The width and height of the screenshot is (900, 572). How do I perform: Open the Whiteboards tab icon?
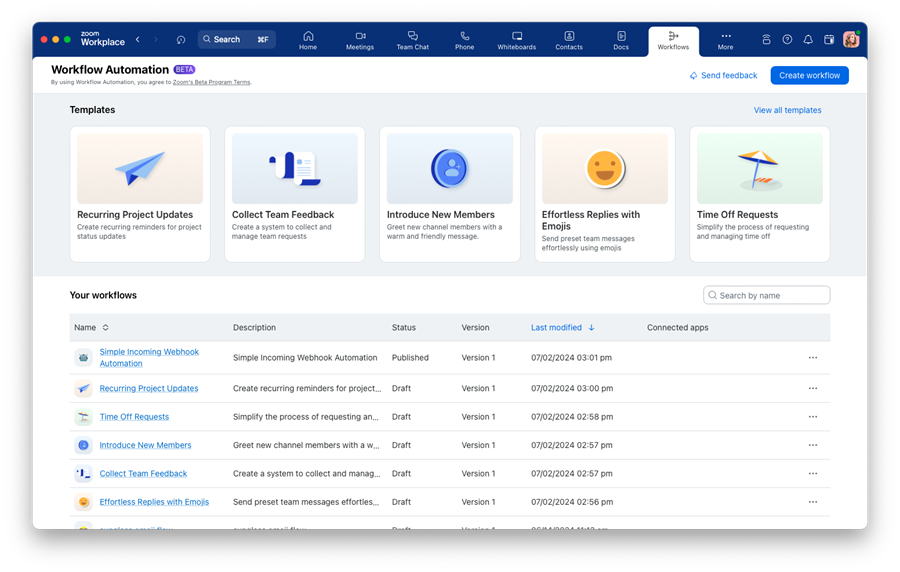coord(517,40)
